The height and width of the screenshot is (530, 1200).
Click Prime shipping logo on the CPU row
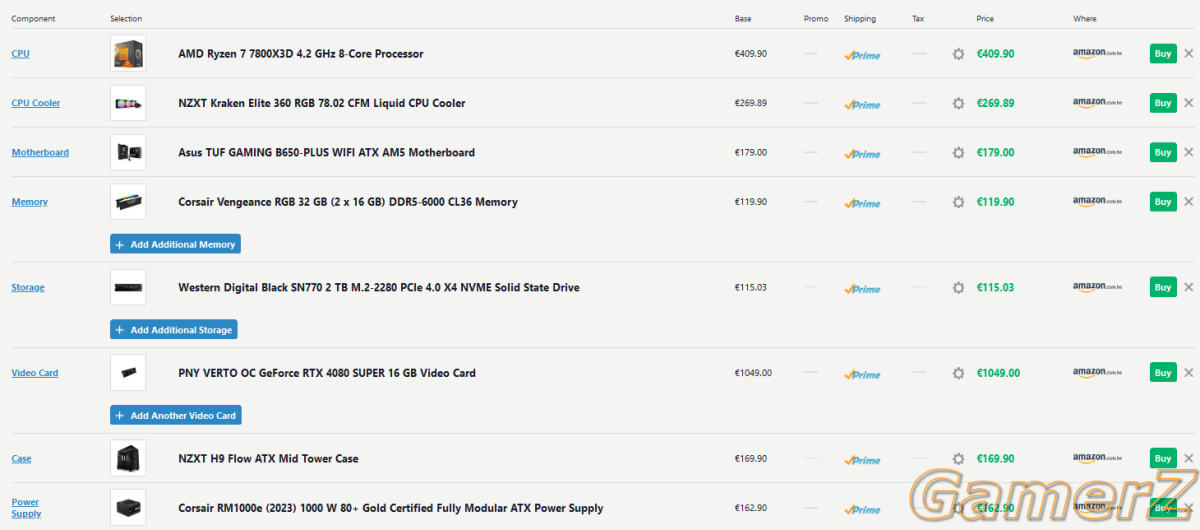(862, 55)
